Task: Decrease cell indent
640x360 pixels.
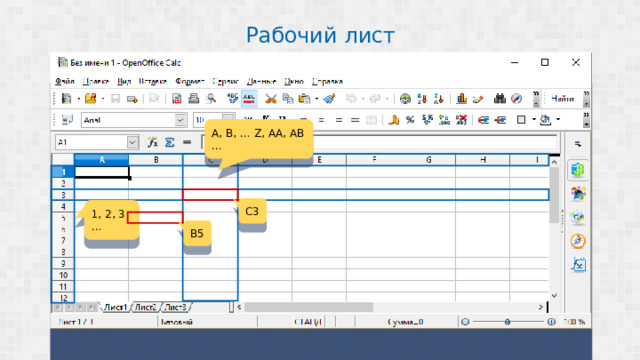Action: pos(483,120)
